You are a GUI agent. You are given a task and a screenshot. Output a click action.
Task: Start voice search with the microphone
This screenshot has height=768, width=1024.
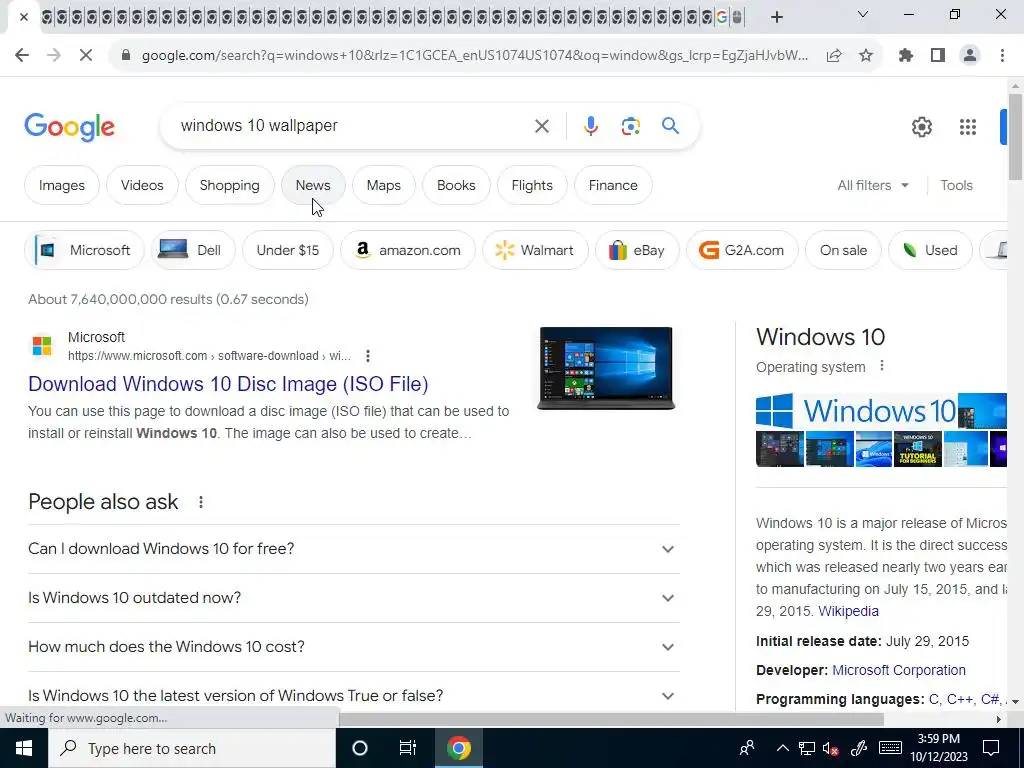591,126
